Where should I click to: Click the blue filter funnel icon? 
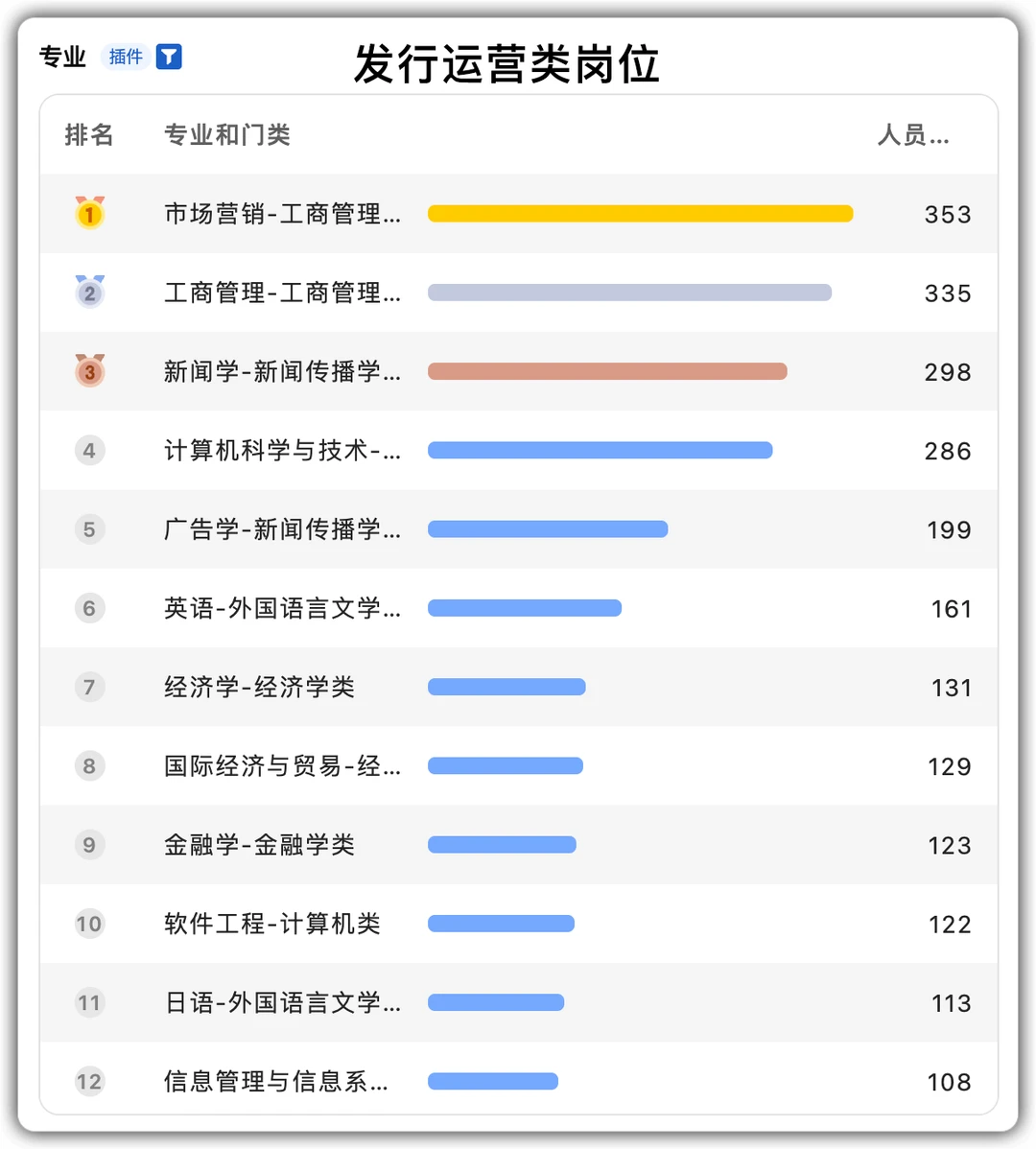[169, 58]
